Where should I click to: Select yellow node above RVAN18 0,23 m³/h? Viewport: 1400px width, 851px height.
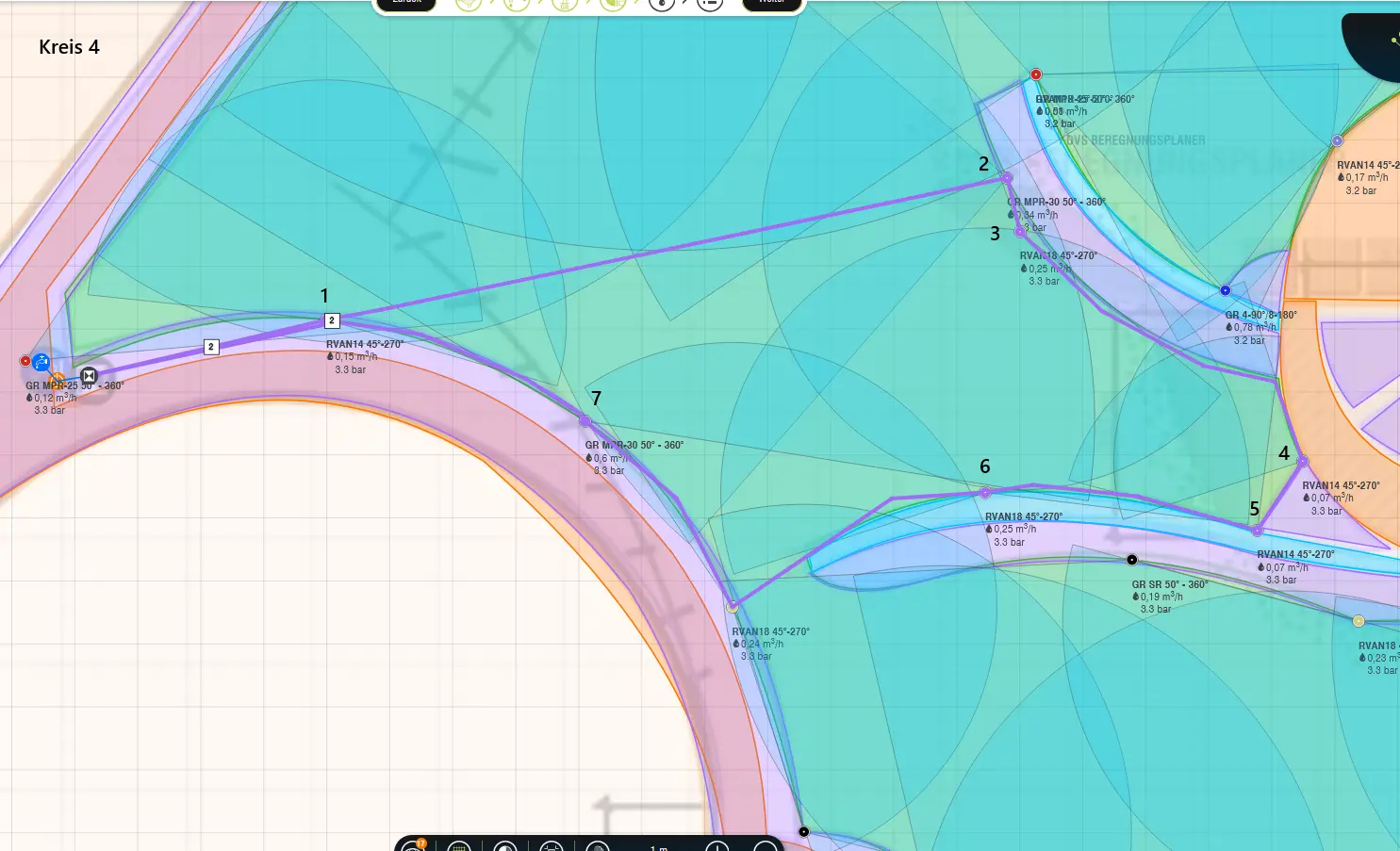(1359, 621)
